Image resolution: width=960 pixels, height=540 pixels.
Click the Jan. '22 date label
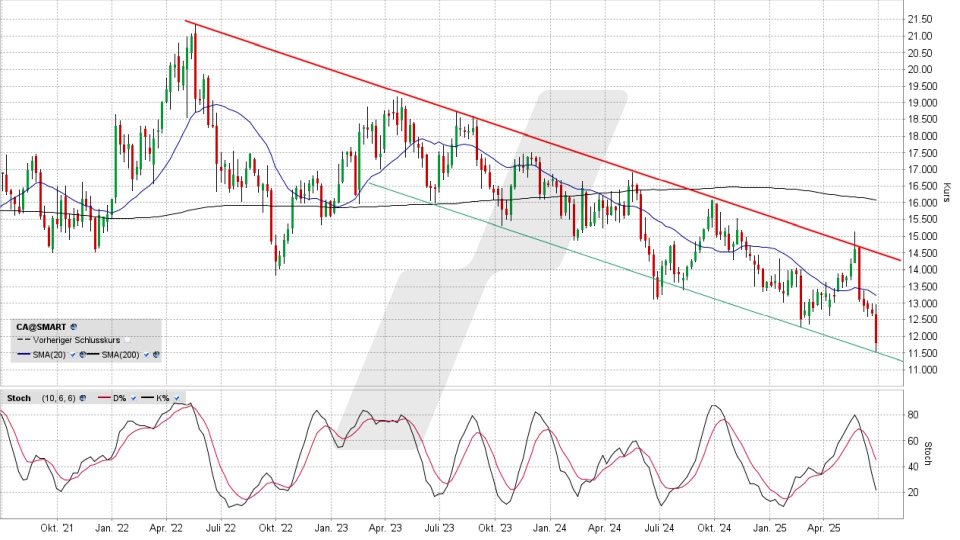[x=112, y=528]
